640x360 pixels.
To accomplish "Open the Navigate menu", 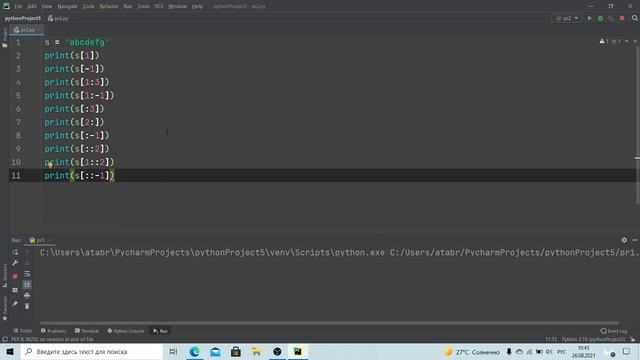I will point(67,6).
